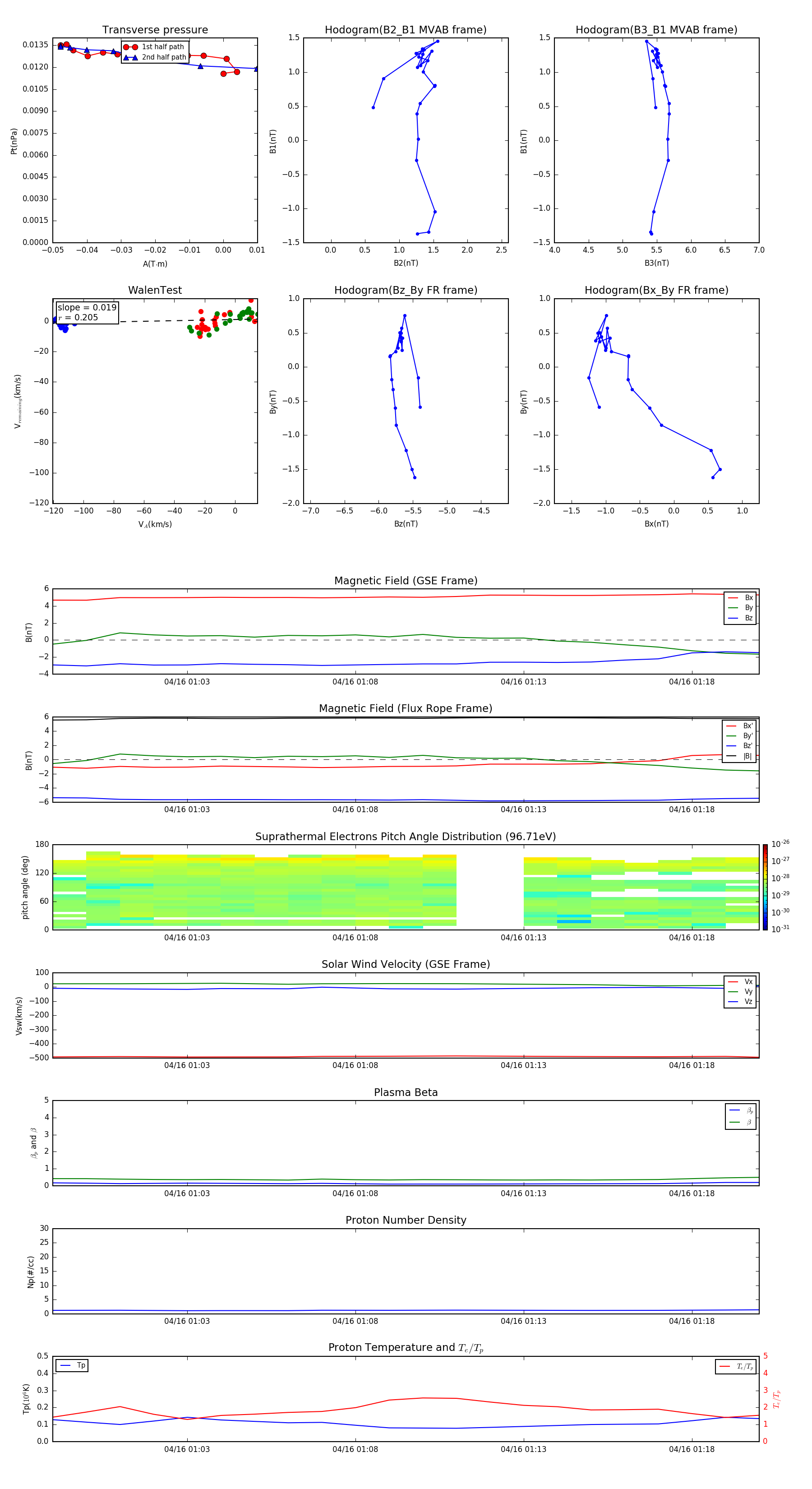Click the 'Proton Number Density' title
This screenshot has width=812, height=1489.
pyautogui.click(x=406, y=1220)
